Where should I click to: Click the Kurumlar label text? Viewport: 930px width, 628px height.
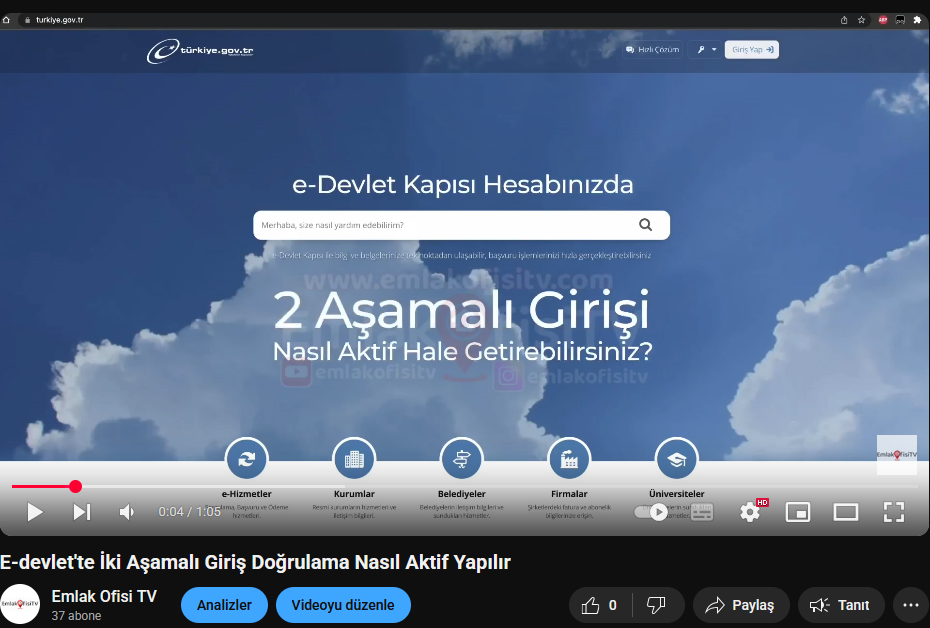(x=354, y=494)
